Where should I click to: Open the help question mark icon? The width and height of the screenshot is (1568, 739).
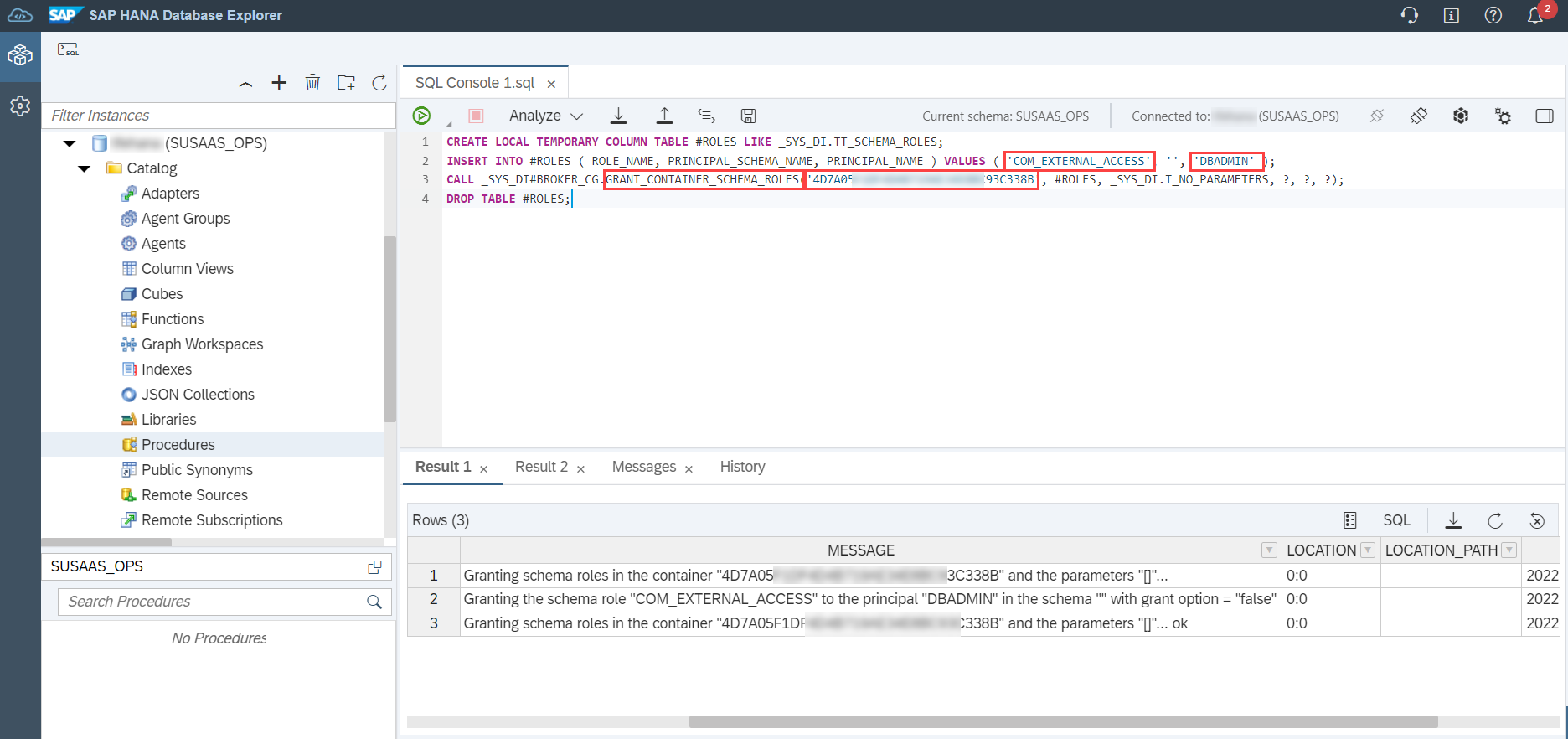pos(1493,15)
